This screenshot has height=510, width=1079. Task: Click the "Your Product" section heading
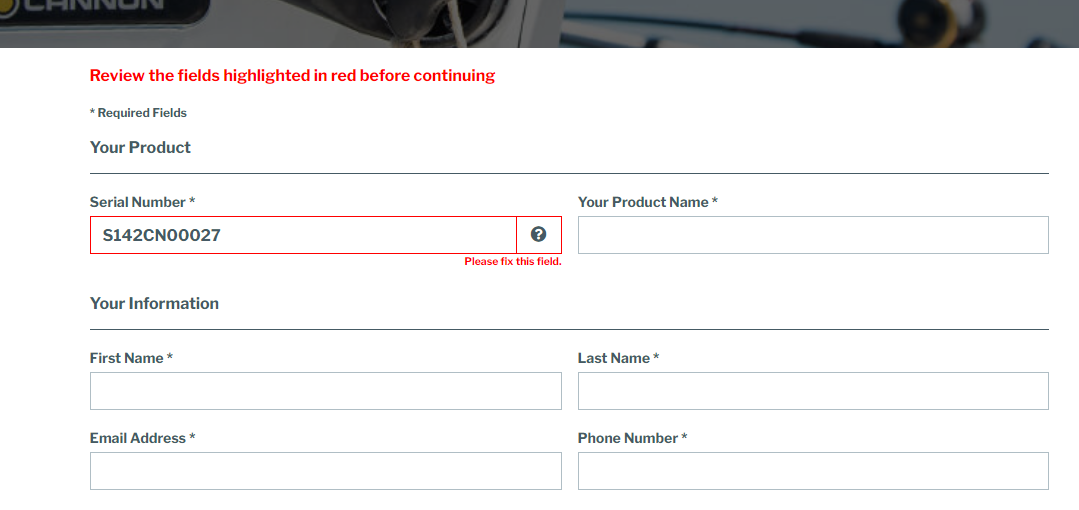[140, 147]
